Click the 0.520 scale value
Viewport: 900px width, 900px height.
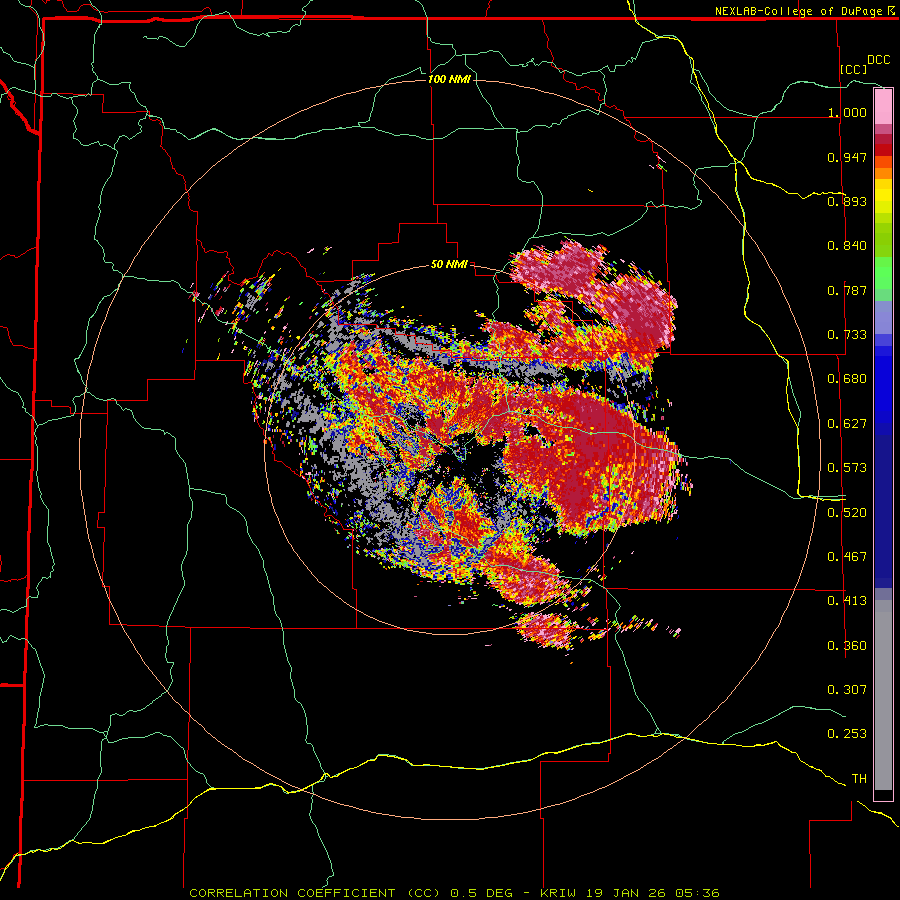847,513
